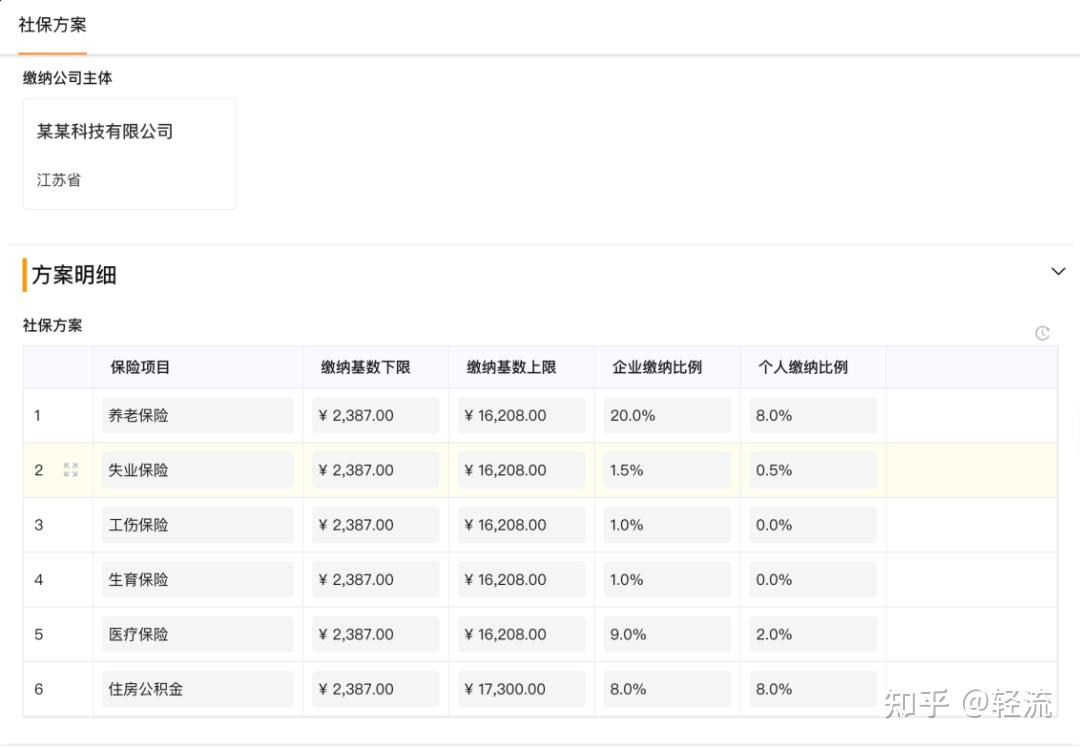
Task: Click 养老保险 company ratio 20.0% field
Action: coord(667,415)
